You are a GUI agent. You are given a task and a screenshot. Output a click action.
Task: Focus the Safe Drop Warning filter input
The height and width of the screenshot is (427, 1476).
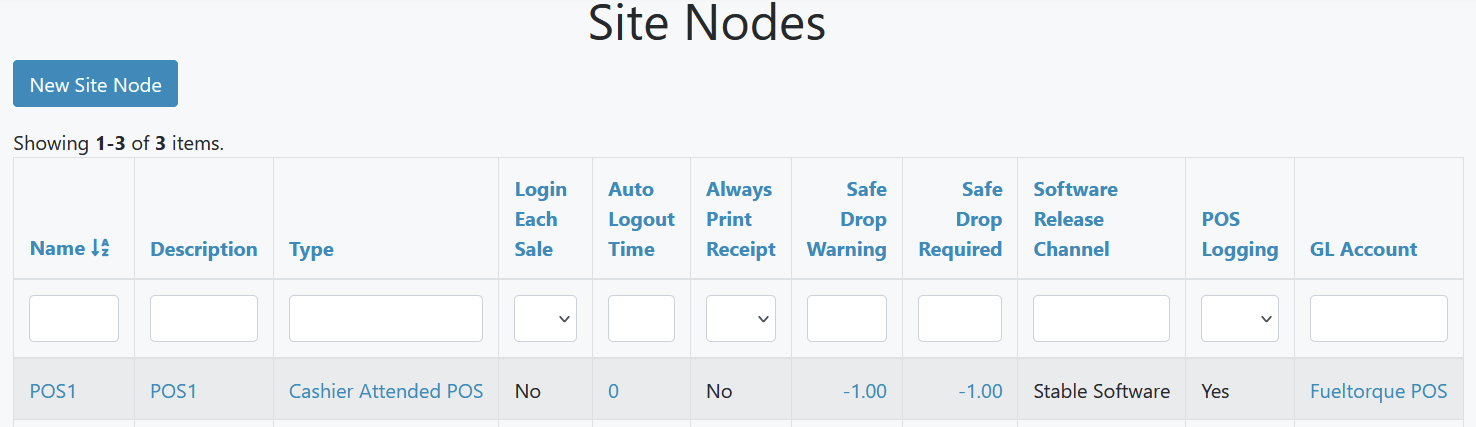point(847,318)
